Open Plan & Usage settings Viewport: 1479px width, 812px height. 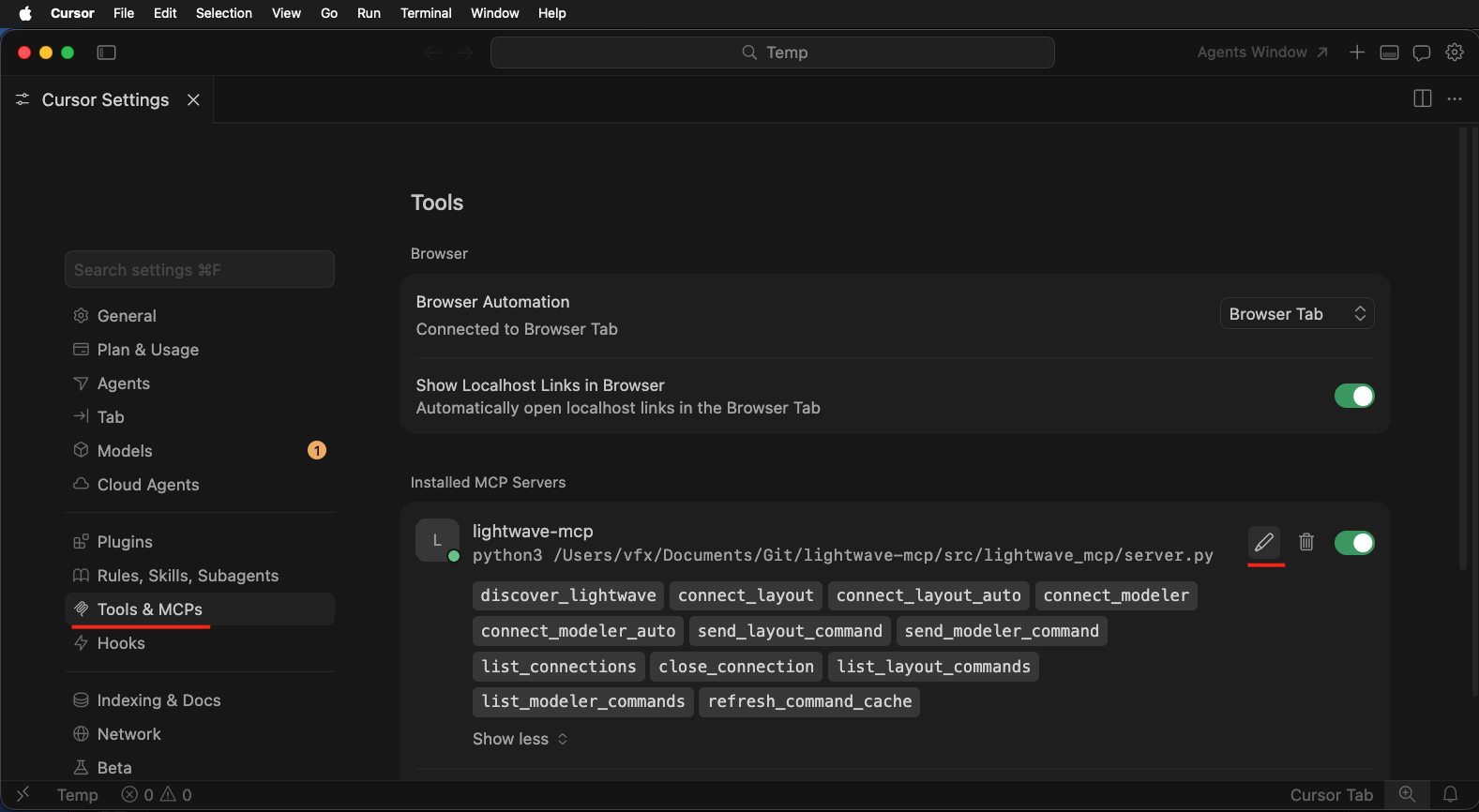(200, 350)
